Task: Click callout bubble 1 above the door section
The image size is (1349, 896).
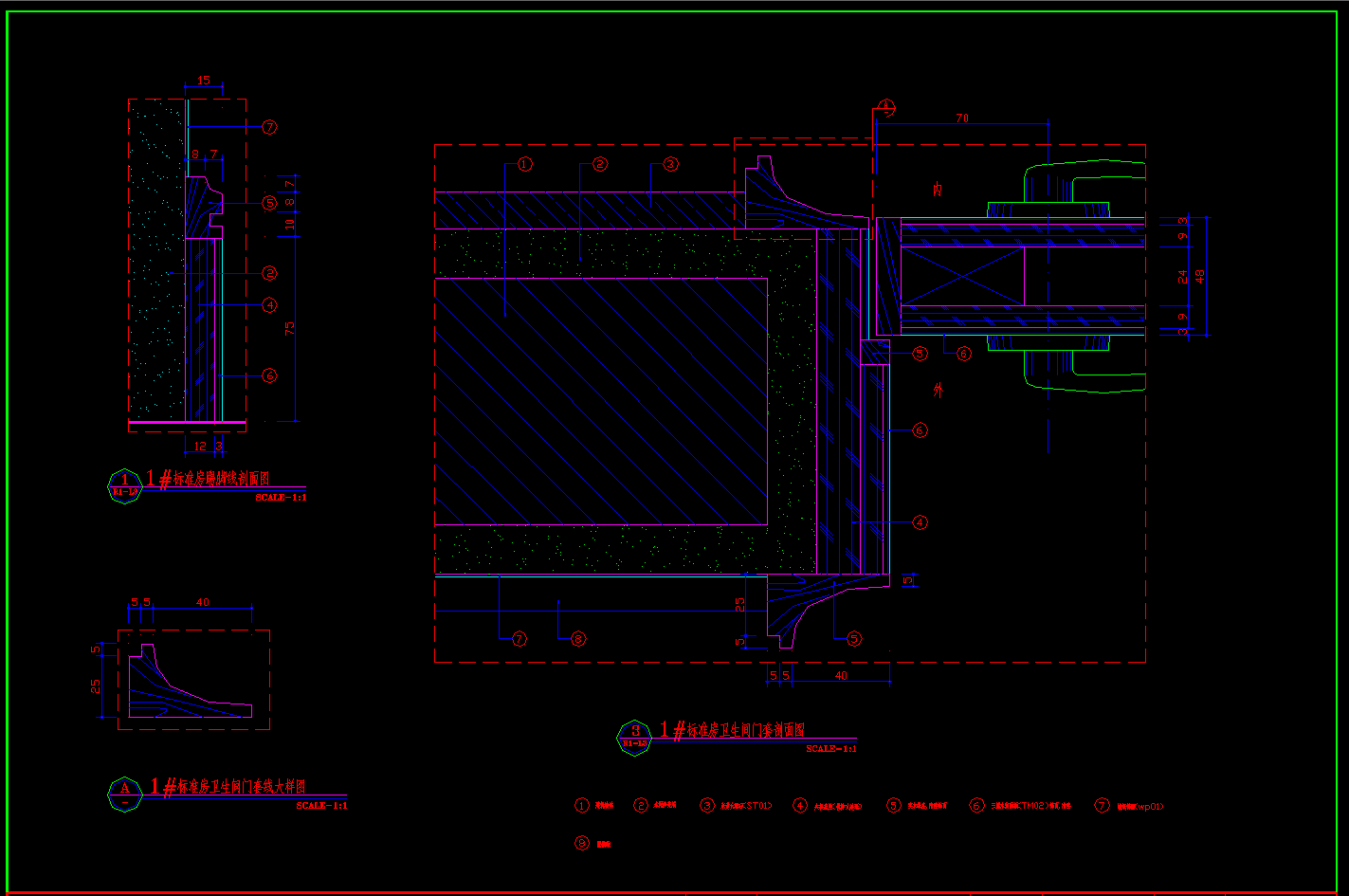Action: 524,164
